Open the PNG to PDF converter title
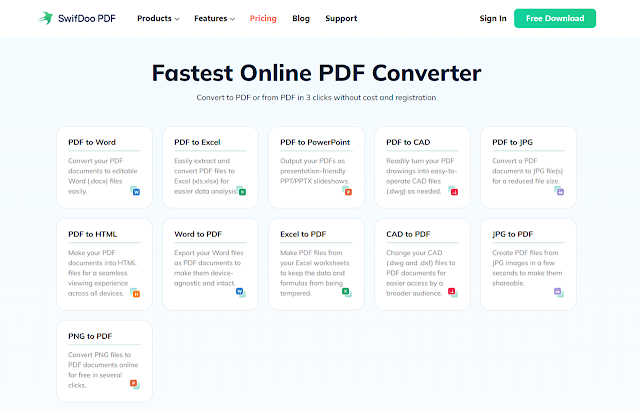 click(90, 336)
